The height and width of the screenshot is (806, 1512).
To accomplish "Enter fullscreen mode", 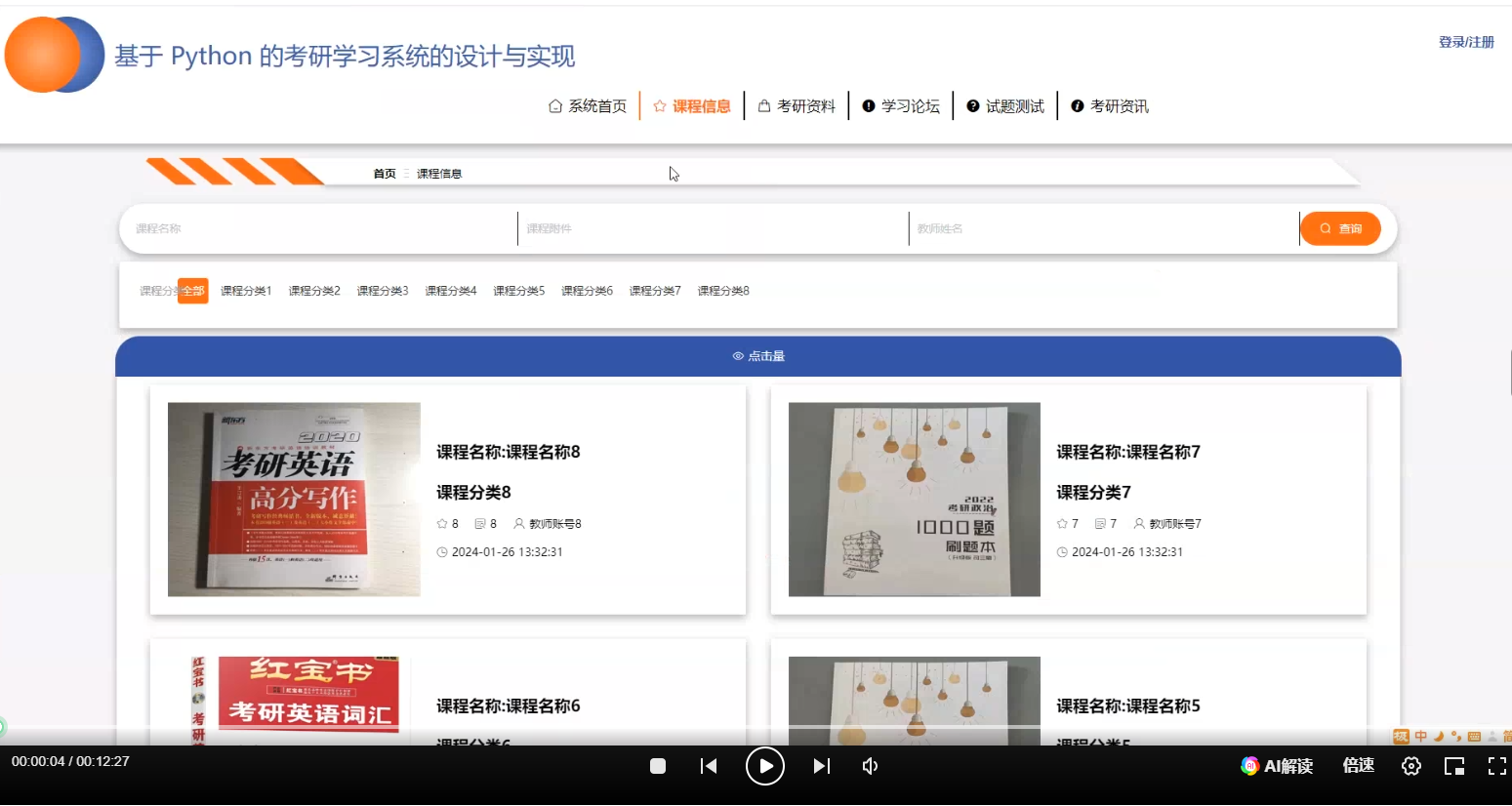I will [x=1497, y=766].
